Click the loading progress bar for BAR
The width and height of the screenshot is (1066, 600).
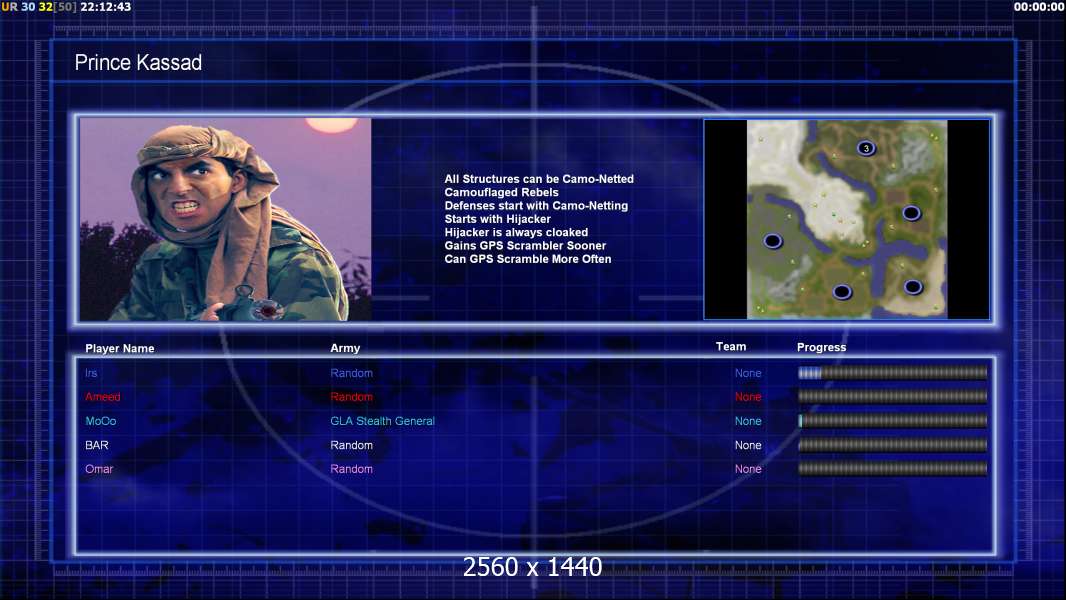tap(892, 445)
